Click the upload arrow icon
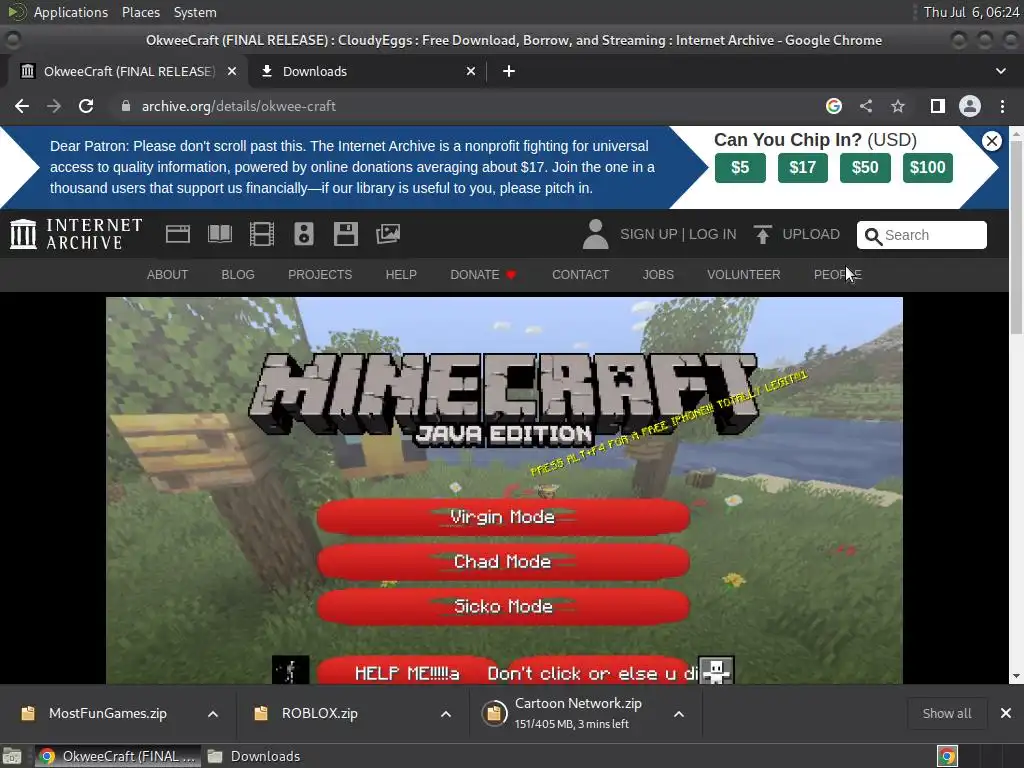 click(x=762, y=234)
